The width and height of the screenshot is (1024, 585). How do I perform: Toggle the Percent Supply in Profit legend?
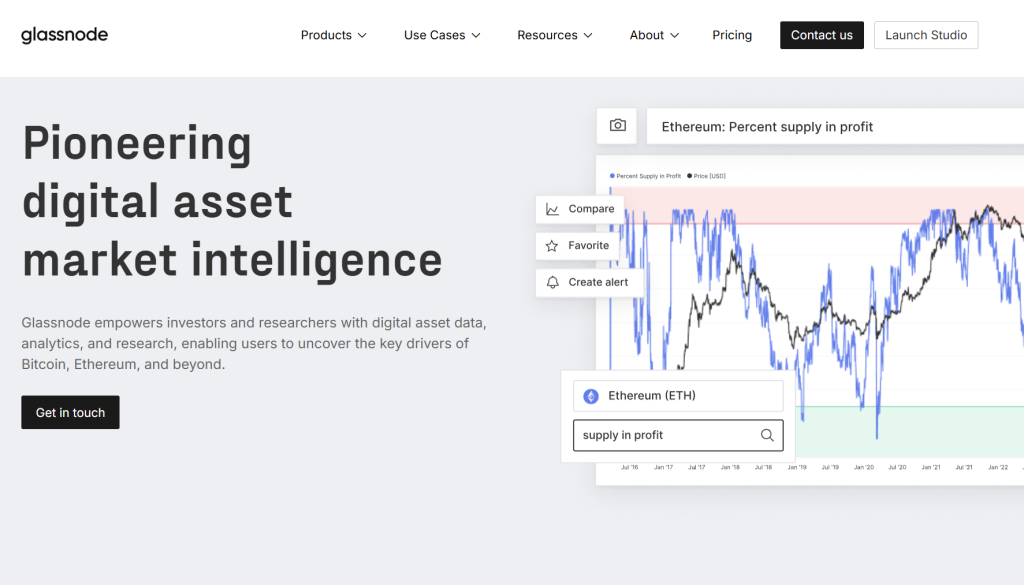(x=646, y=176)
